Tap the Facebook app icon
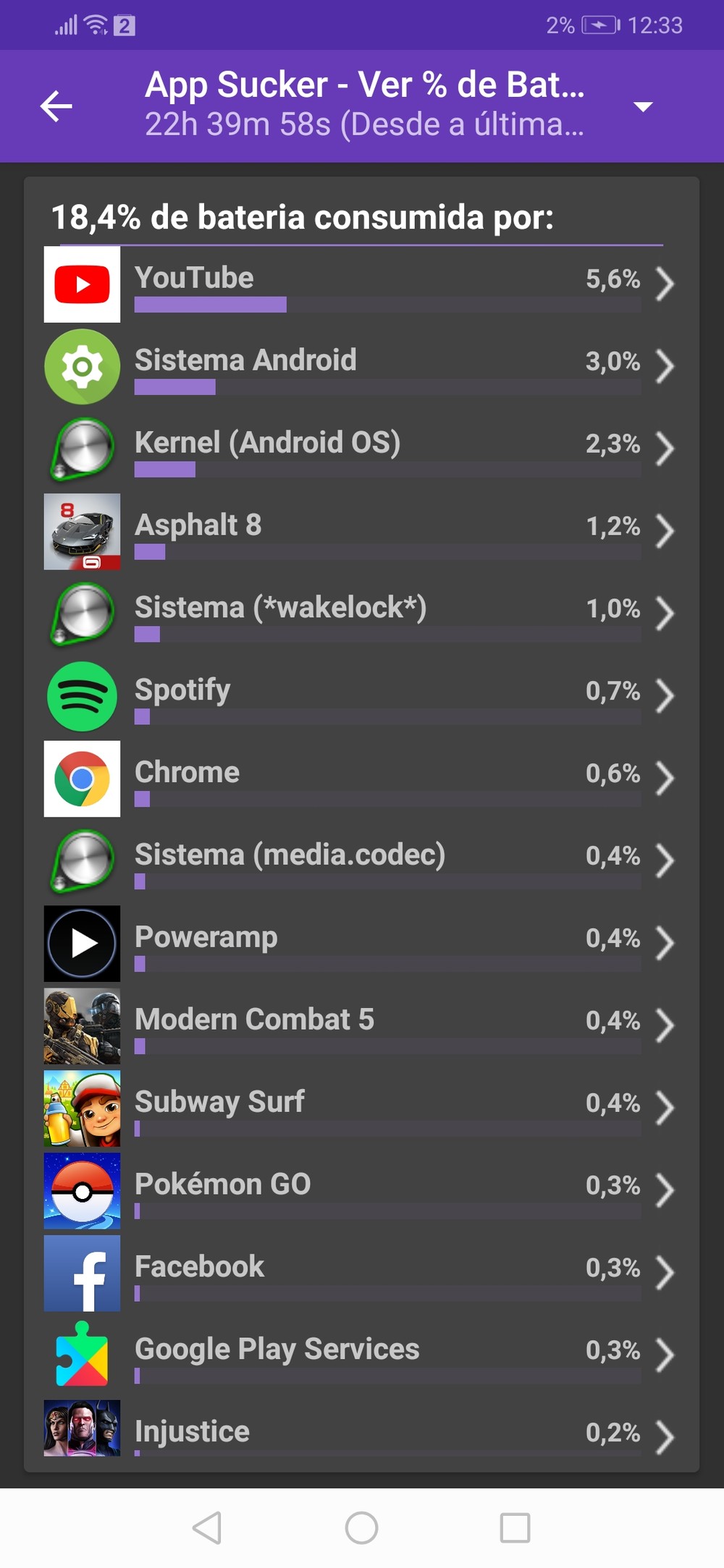The image size is (724, 1568). tap(82, 1274)
